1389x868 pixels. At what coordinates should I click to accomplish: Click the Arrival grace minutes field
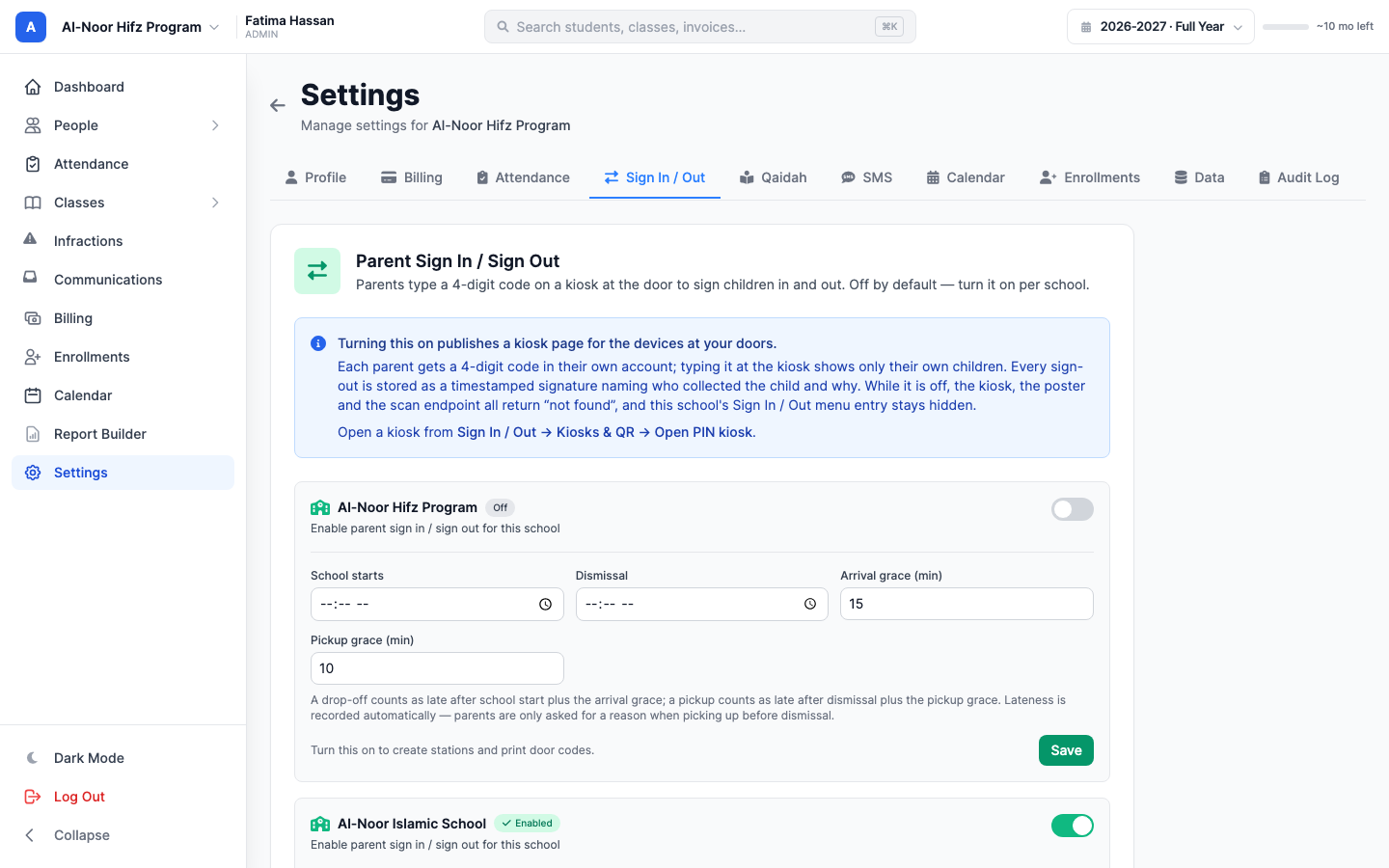pos(967,604)
